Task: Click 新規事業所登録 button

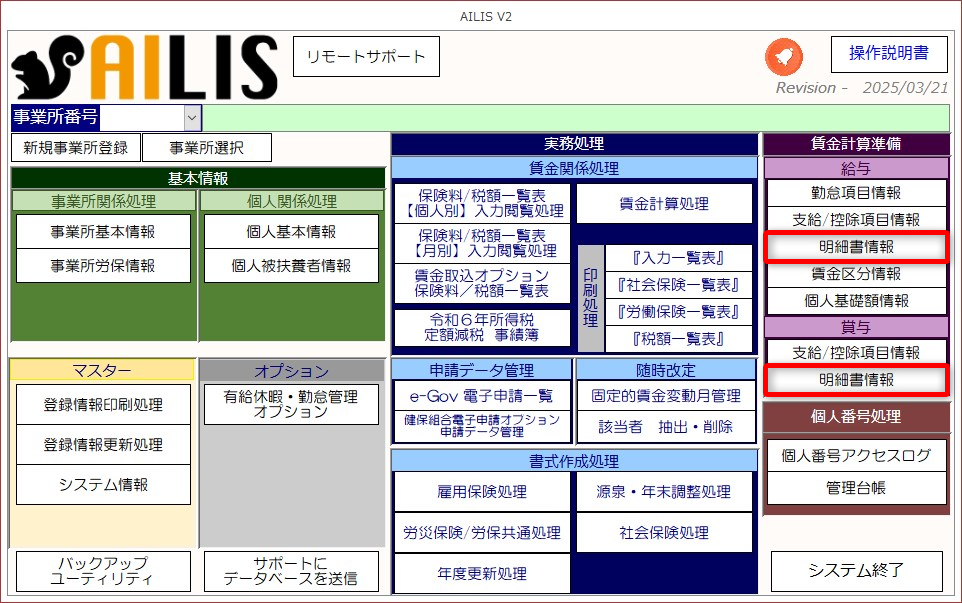Action: [x=76, y=148]
